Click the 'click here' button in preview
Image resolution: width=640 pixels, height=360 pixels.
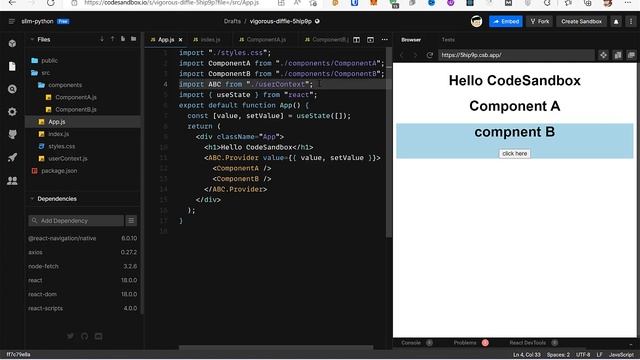tap(514, 153)
